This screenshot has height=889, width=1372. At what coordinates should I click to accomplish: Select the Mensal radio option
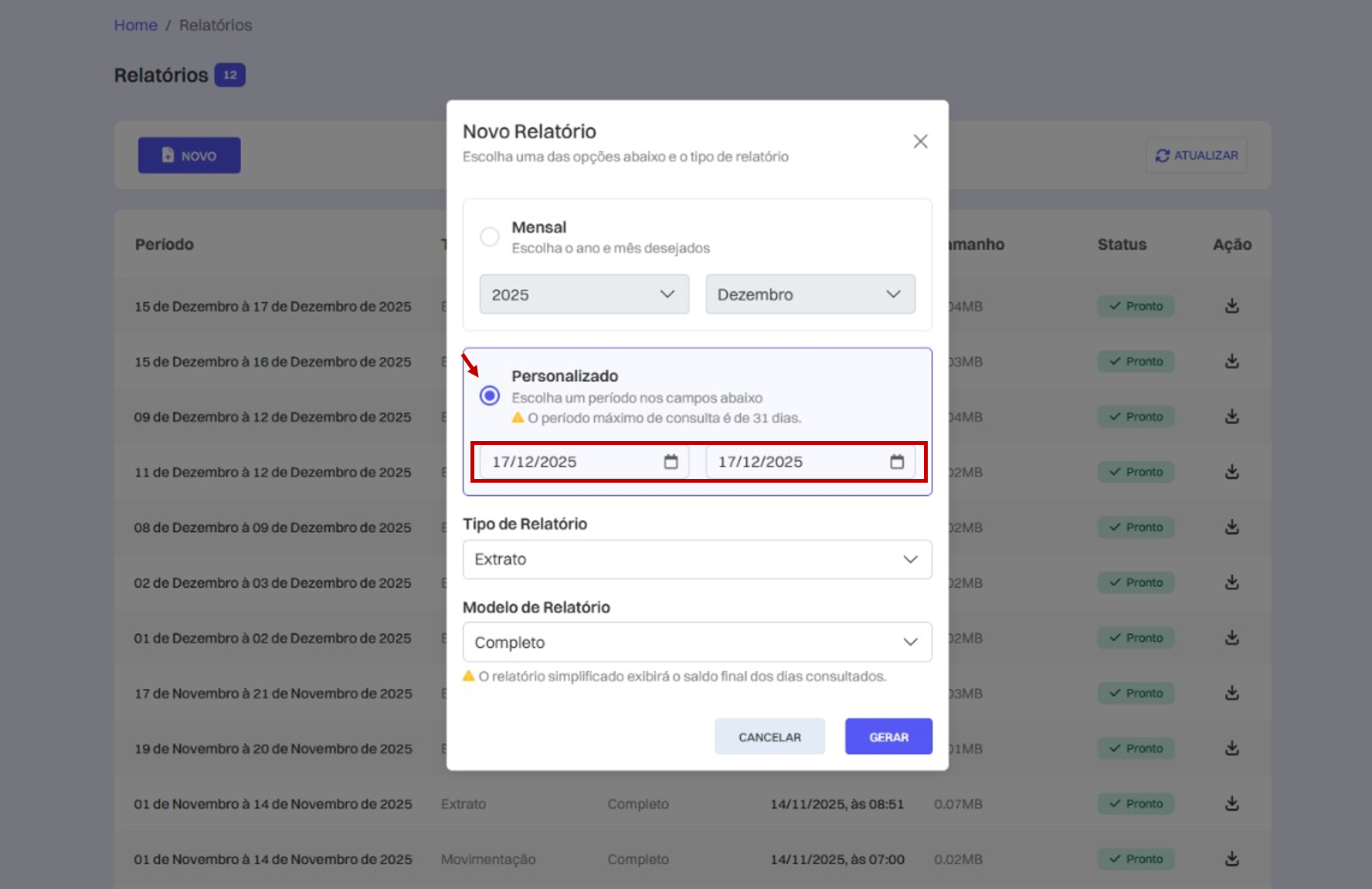click(490, 236)
